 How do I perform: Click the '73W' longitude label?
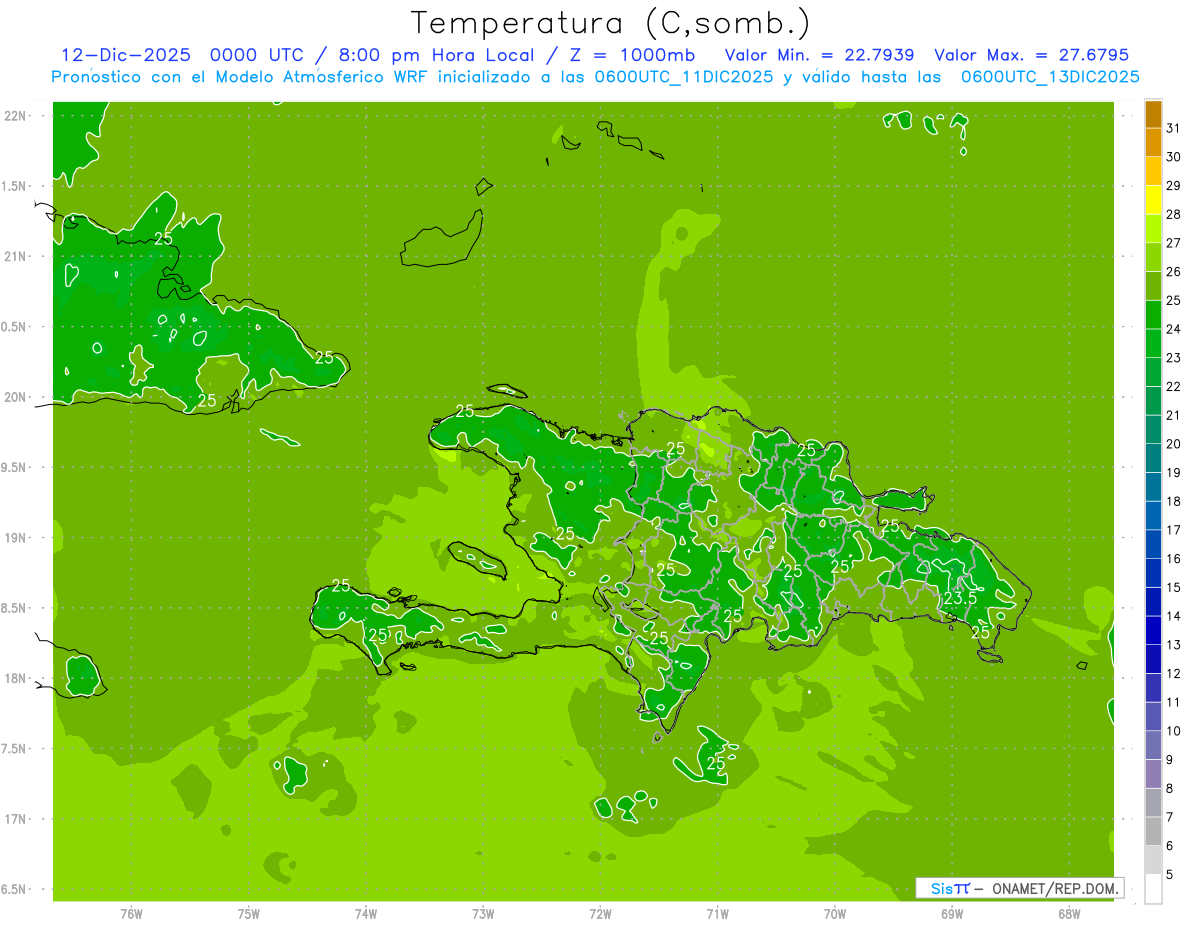point(483,914)
